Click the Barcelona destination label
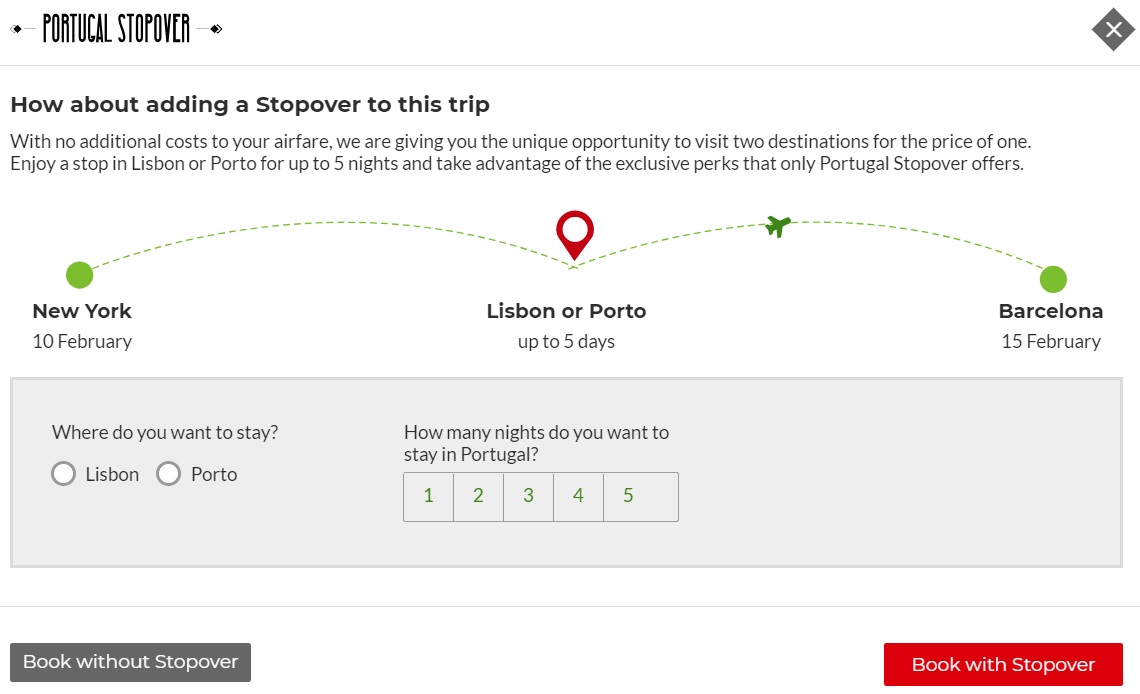 pyautogui.click(x=1051, y=311)
